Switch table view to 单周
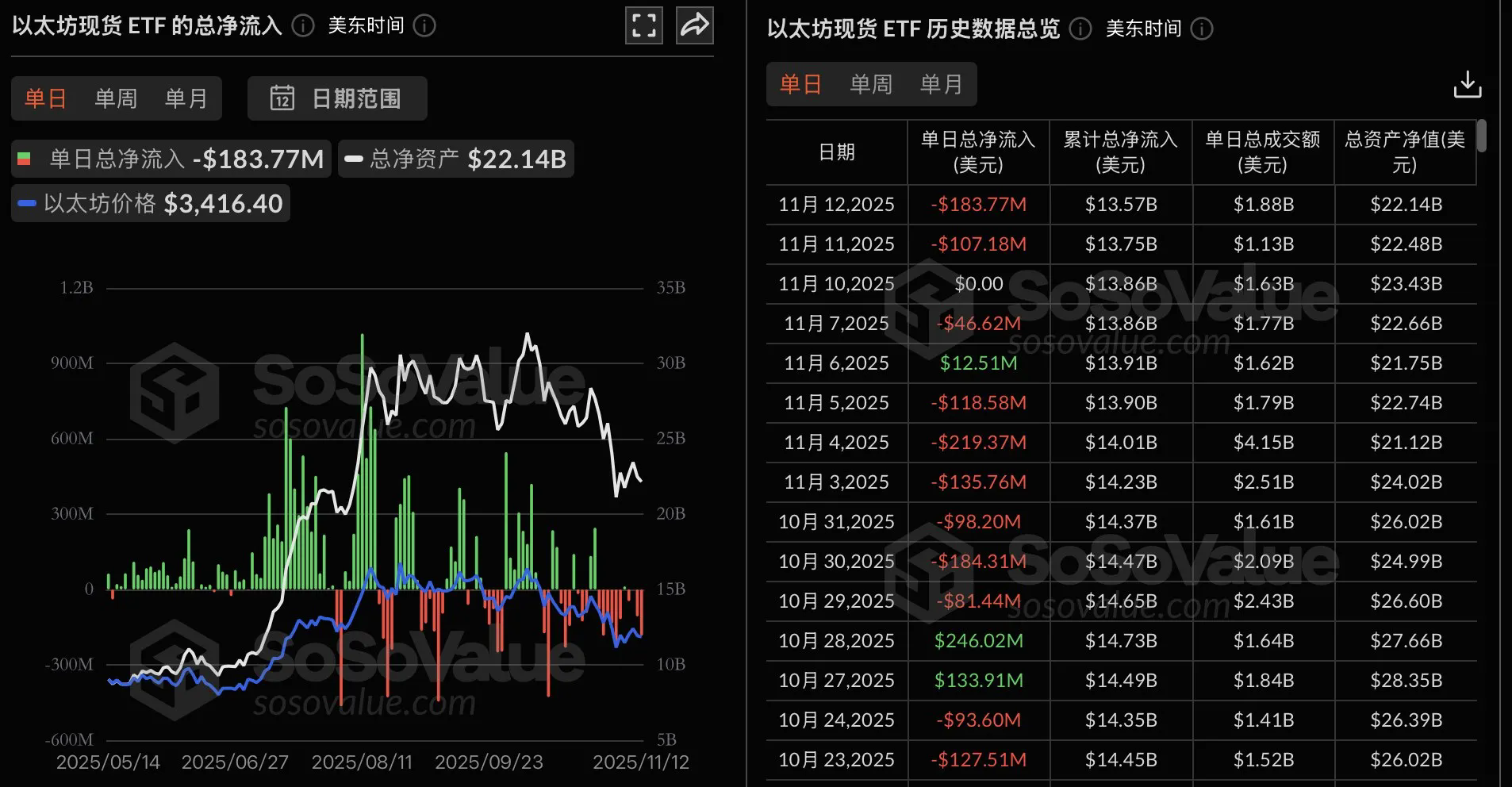 [x=871, y=84]
